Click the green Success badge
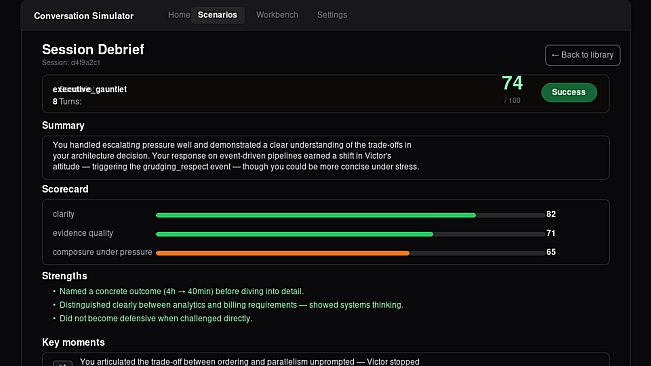 (569, 92)
